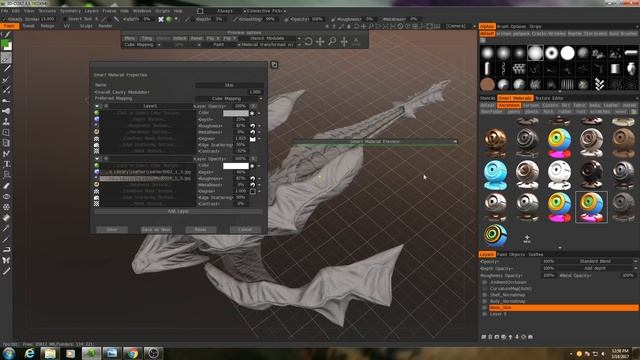Open Preferred Mapping dropdown showing Cube Mapping
The height and width of the screenshot is (360, 640).
click(229, 99)
